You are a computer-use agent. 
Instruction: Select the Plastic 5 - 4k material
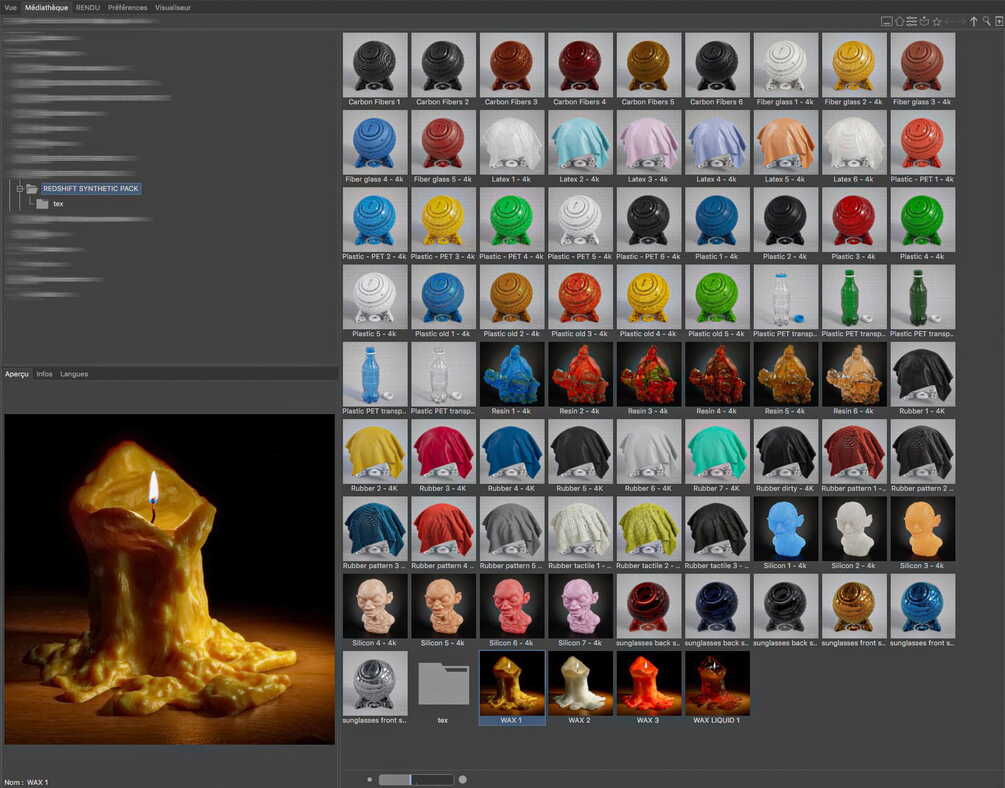tap(375, 302)
